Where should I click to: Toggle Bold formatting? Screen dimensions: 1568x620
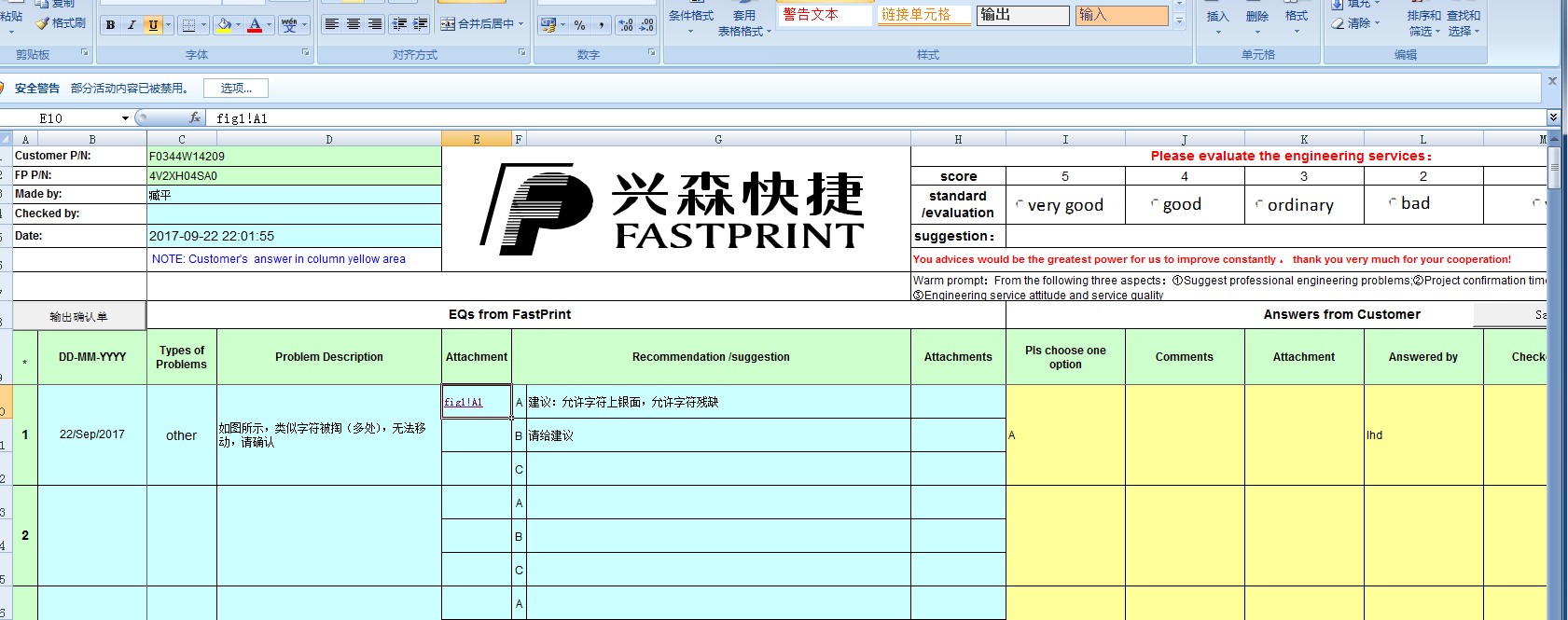pos(111,25)
